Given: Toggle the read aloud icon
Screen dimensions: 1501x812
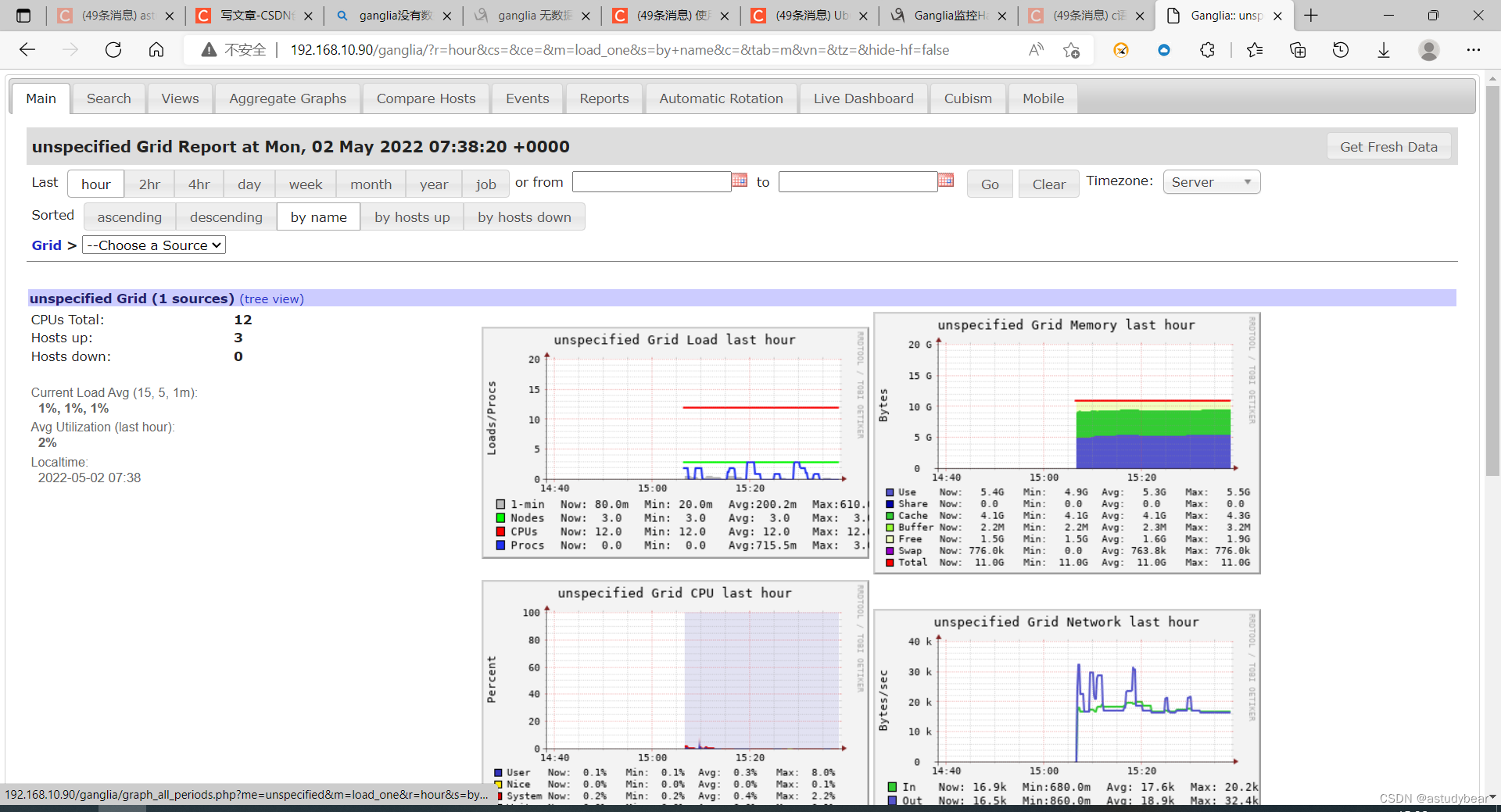Looking at the screenshot, I should click(x=1036, y=50).
